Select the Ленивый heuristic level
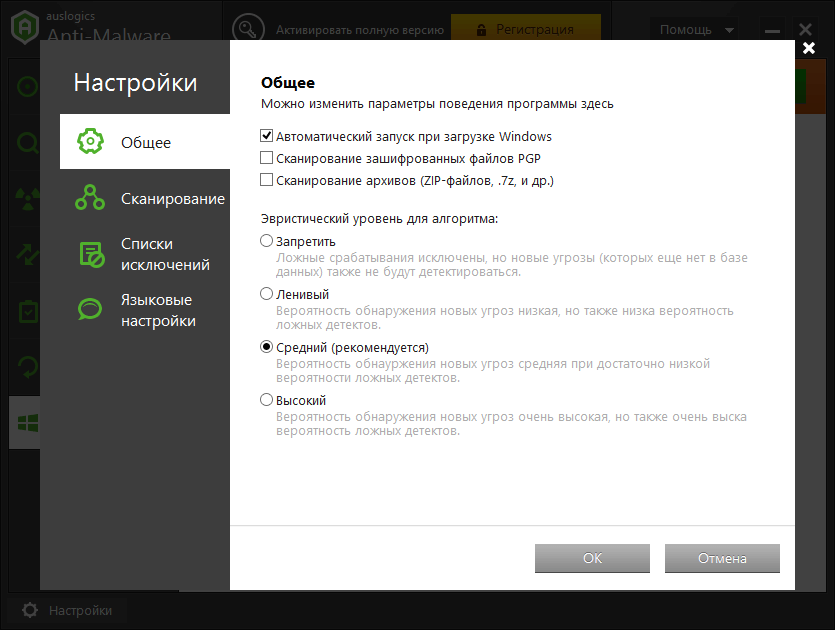This screenshot has width=835, height=630. click(x=266, y=293)
